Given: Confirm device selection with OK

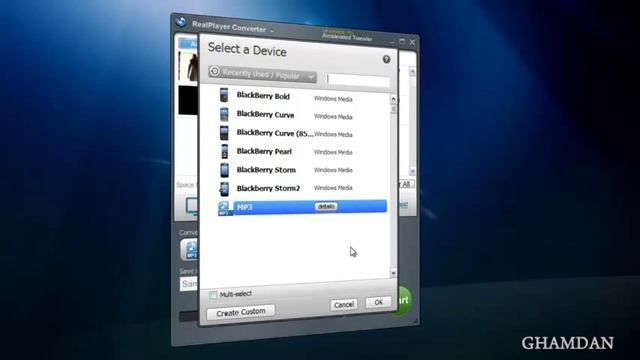Looking at the screenshot, I should click(x=378, y=302).
